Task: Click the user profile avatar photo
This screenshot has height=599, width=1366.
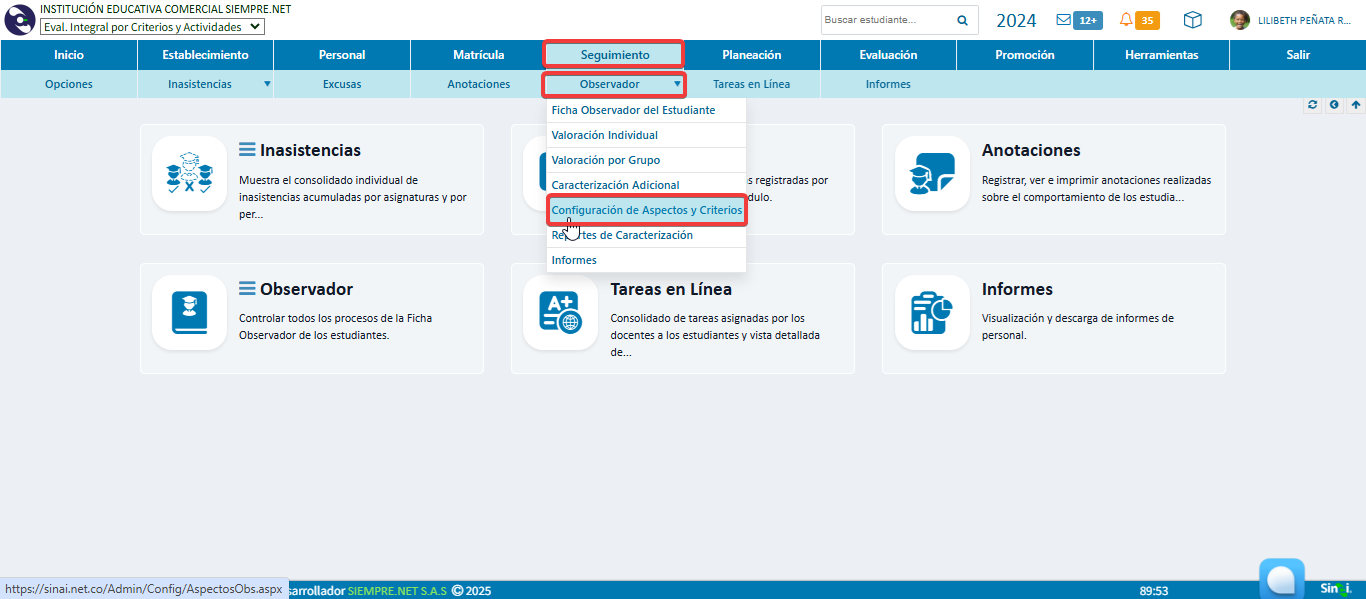Action: [x=1239, y=20]
